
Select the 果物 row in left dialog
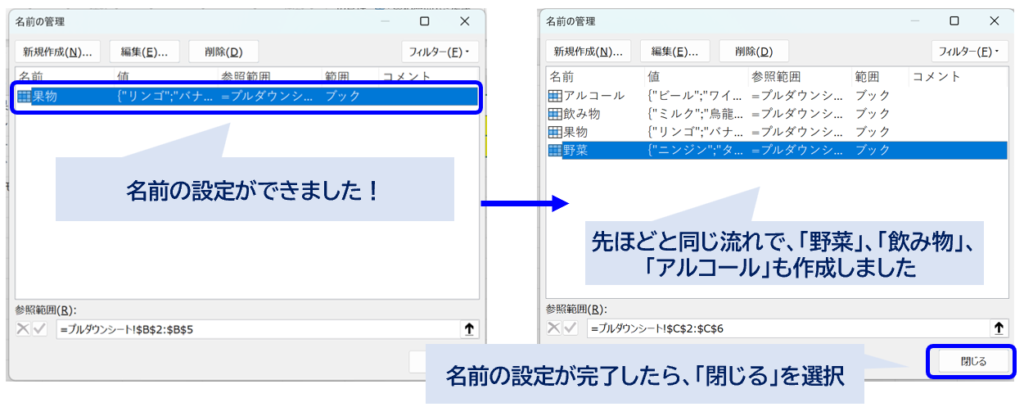click(247, 97)
